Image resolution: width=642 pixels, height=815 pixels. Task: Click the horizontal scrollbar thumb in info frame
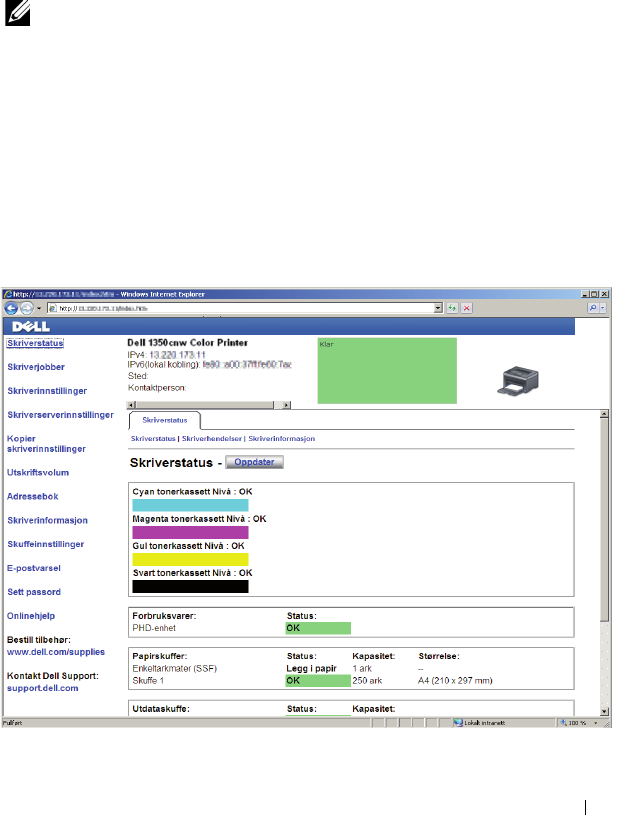click(205, 405)
